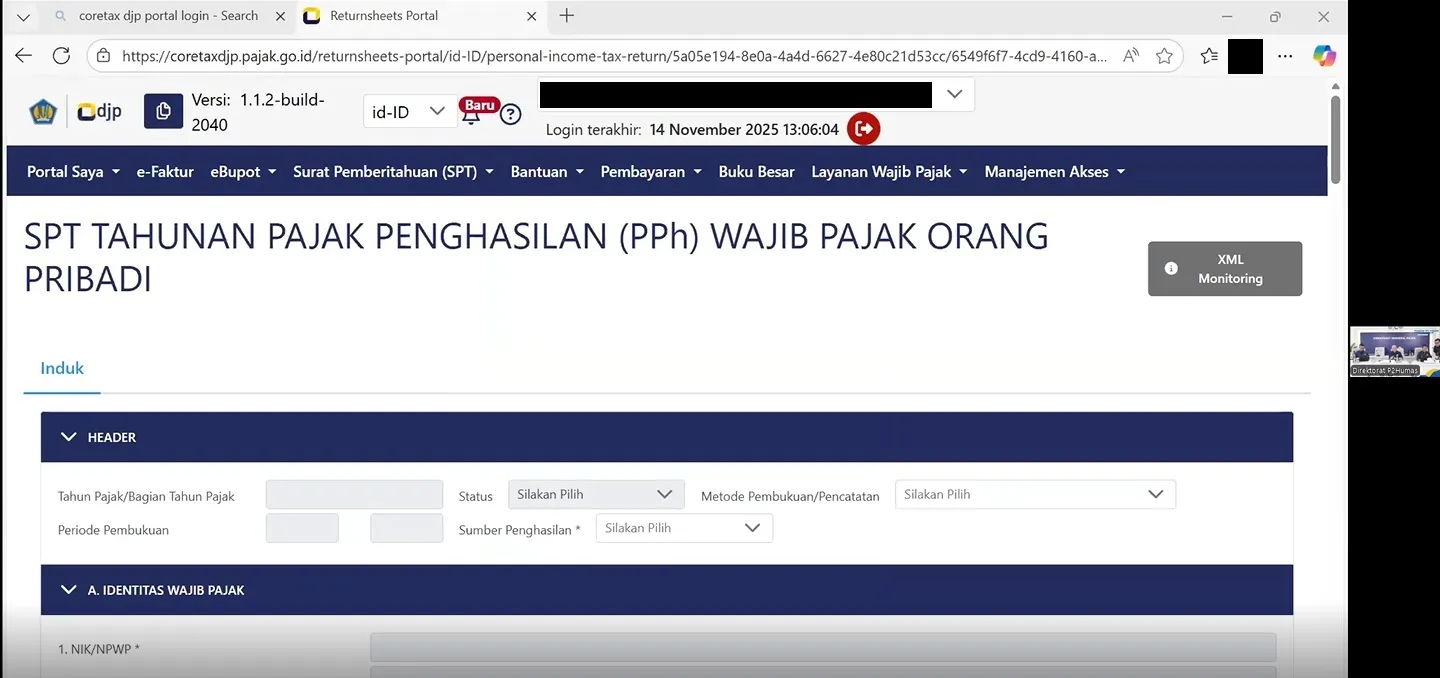Screen dimensions: 1440x678
Task: Click the Read aloud icon in address bar
Action: (x=1129, y=56)
